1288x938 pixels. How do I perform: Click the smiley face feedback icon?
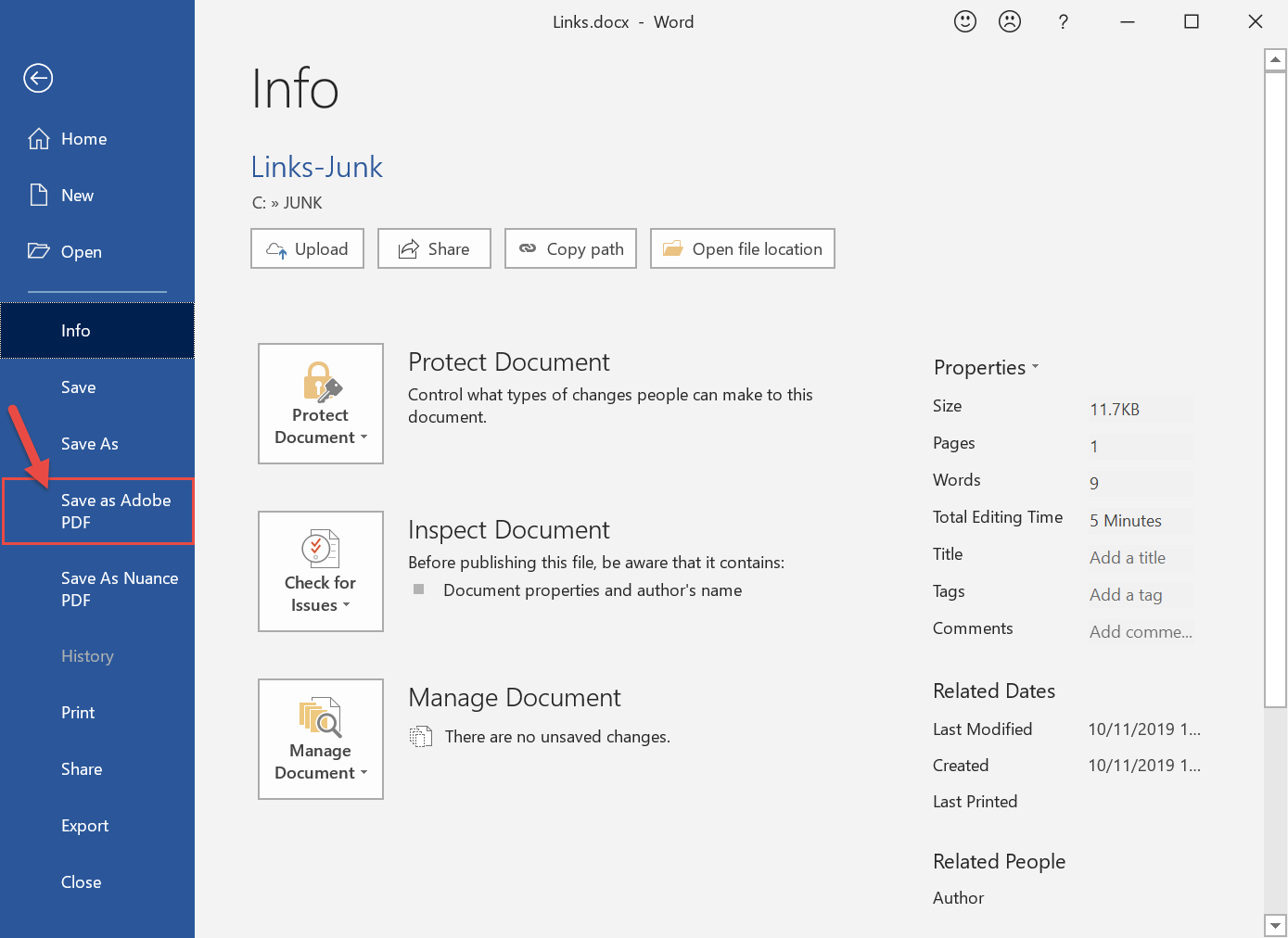tap(965, 21)
